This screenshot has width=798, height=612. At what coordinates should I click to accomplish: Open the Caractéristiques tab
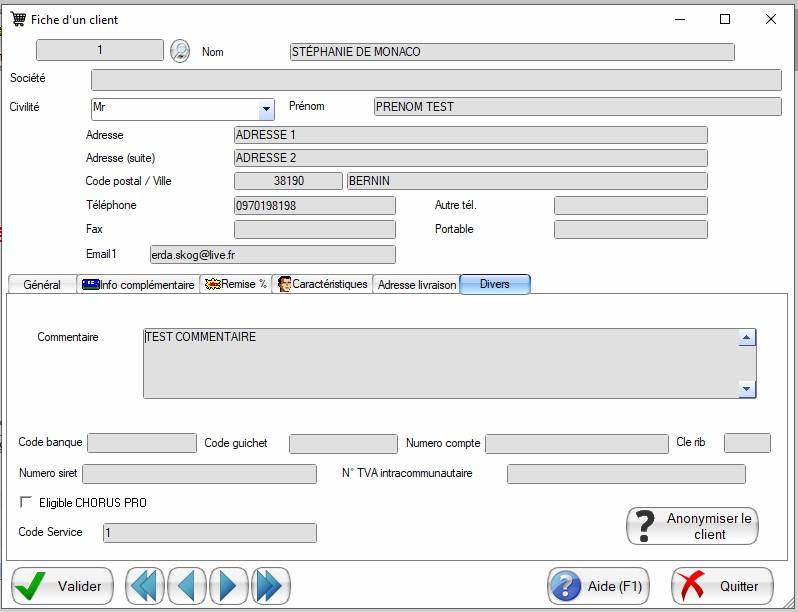322,285
